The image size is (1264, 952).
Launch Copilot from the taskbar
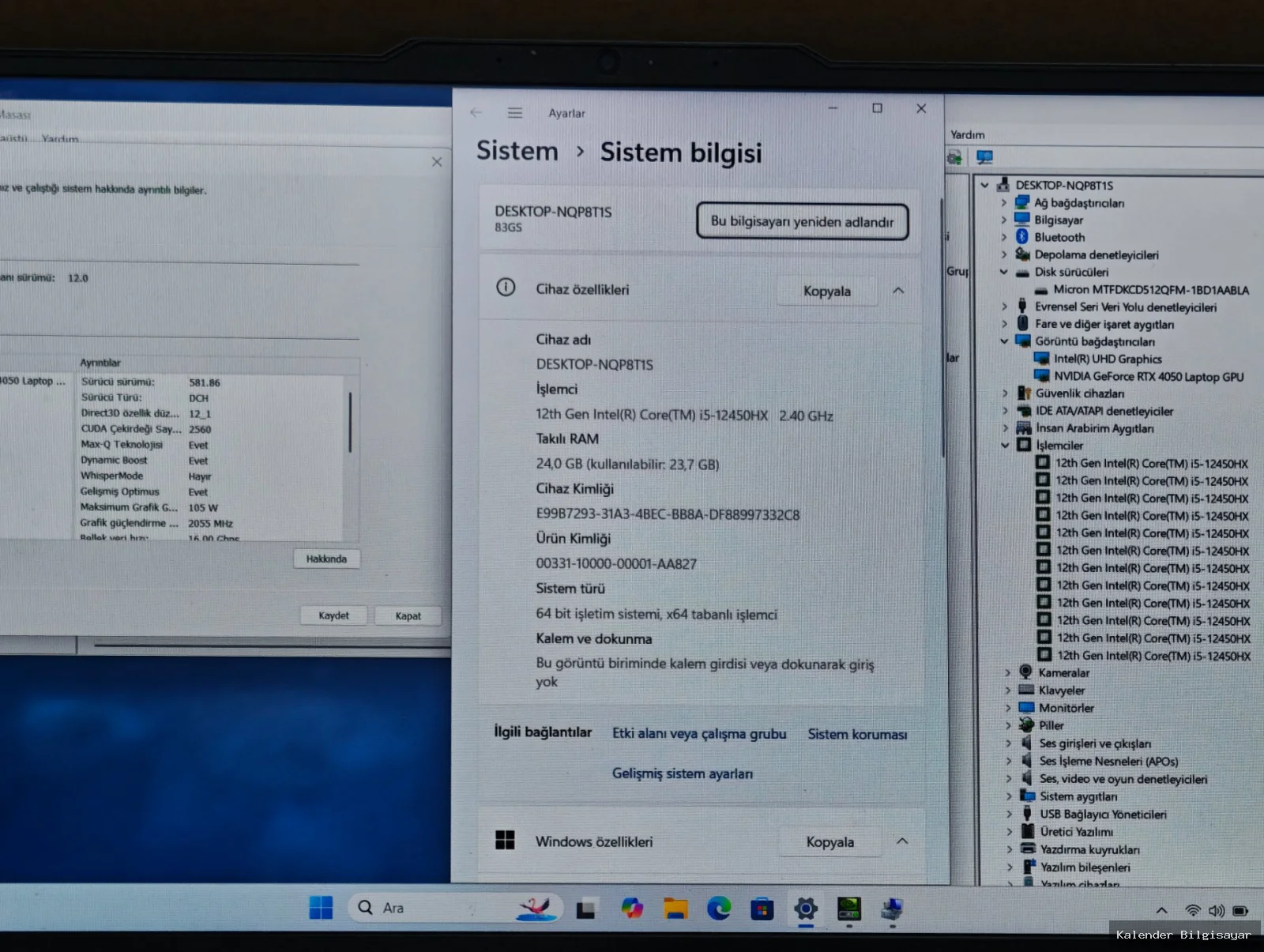[631, 909]
